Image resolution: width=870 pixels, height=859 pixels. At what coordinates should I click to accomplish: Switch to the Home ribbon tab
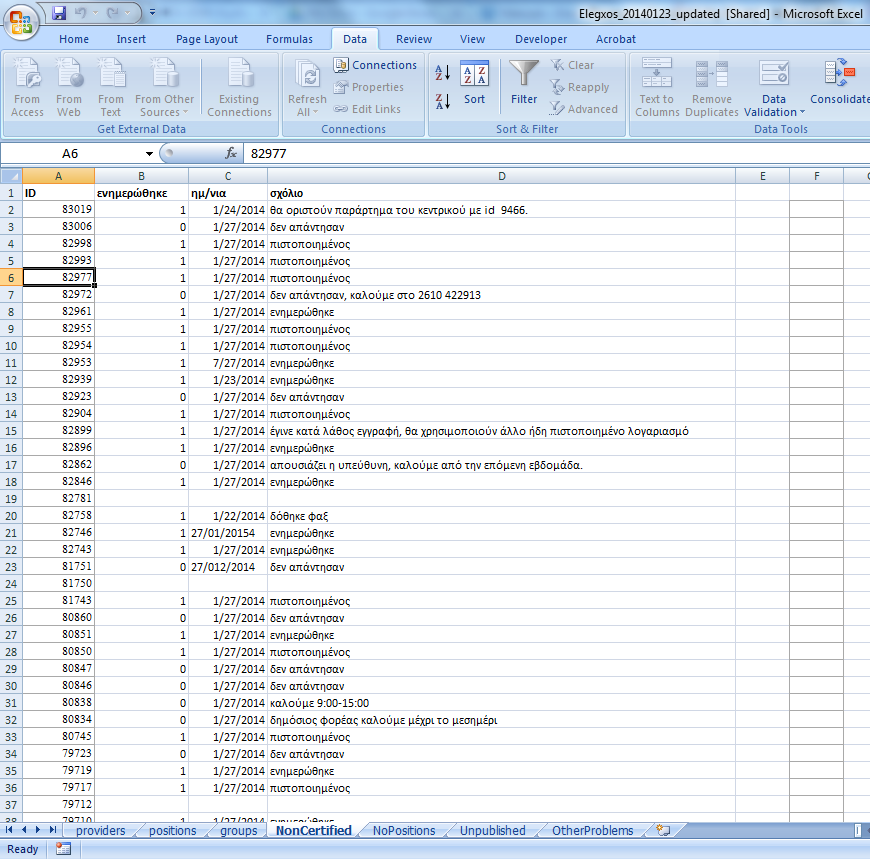click(74, 39)
